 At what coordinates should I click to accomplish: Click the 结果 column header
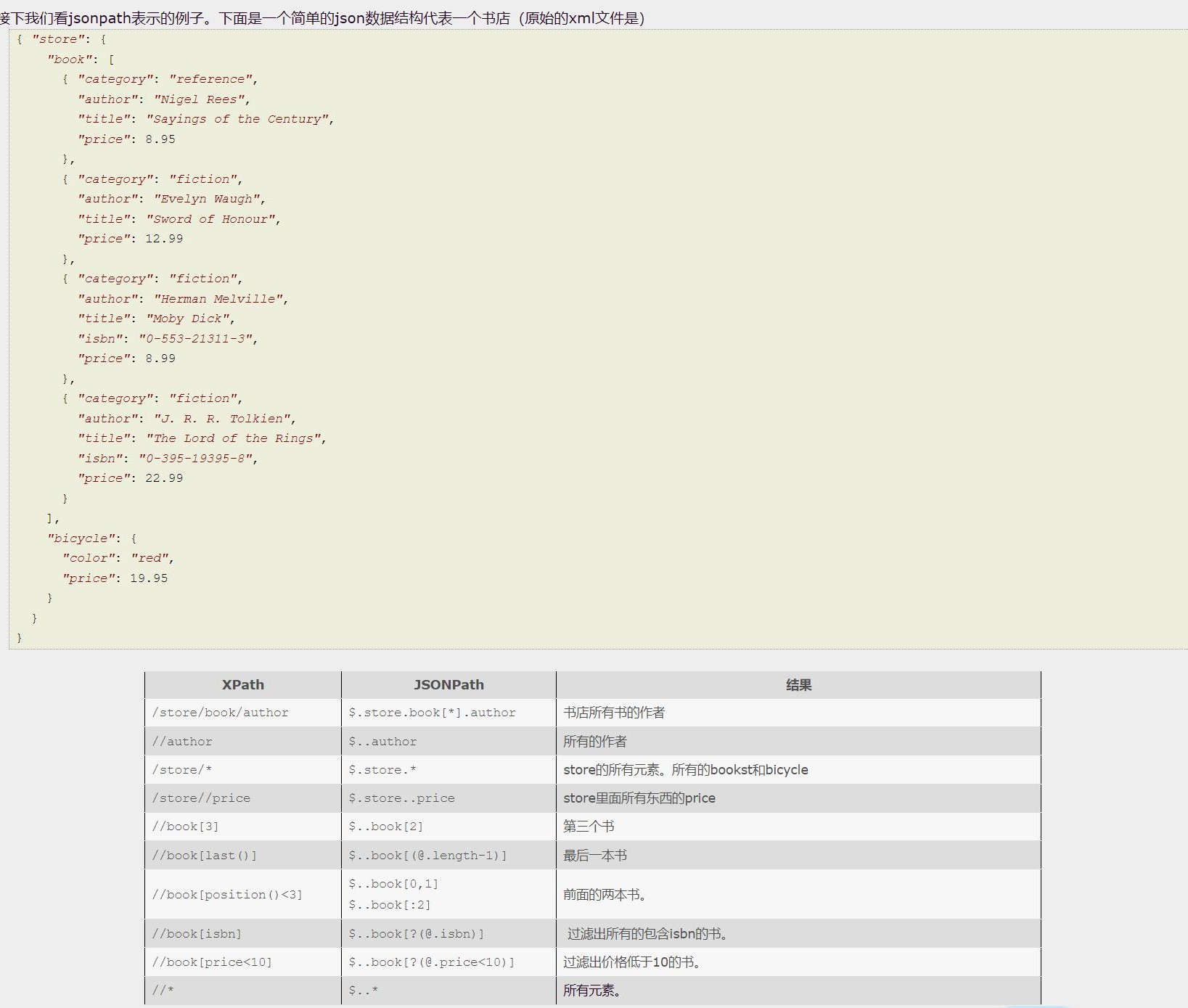798,685
